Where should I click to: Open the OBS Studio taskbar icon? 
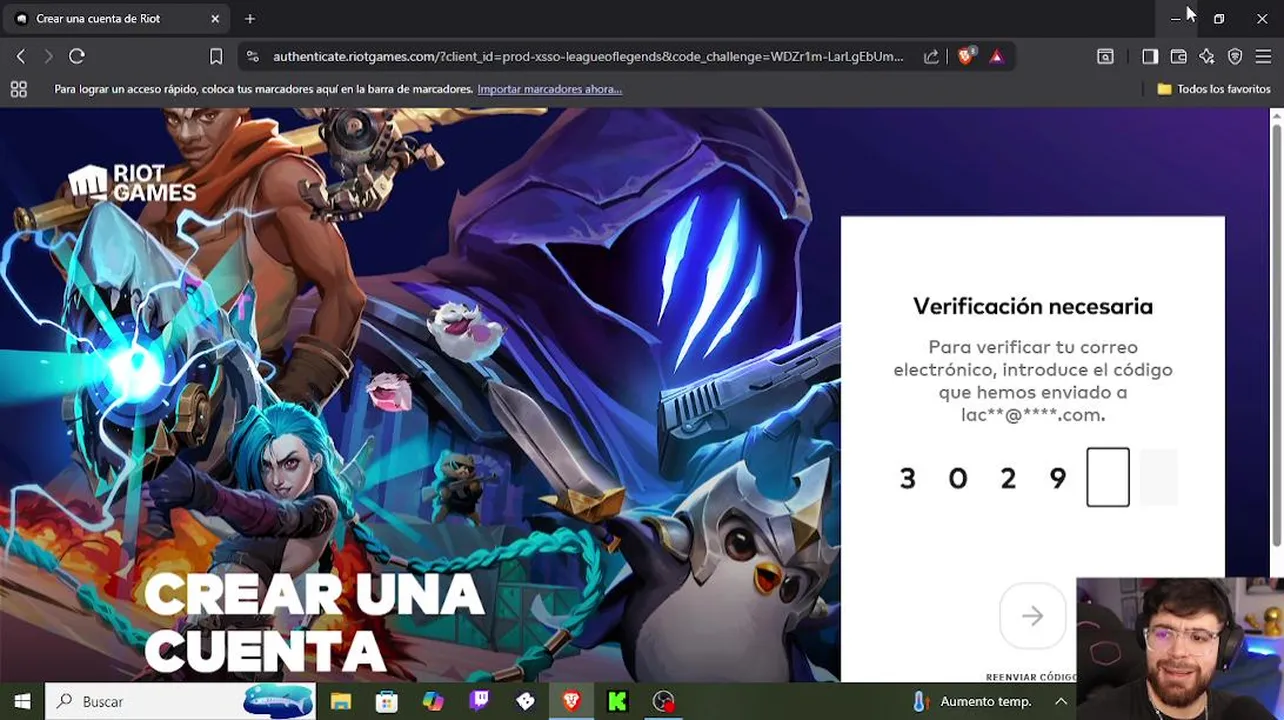pos(664,701)
